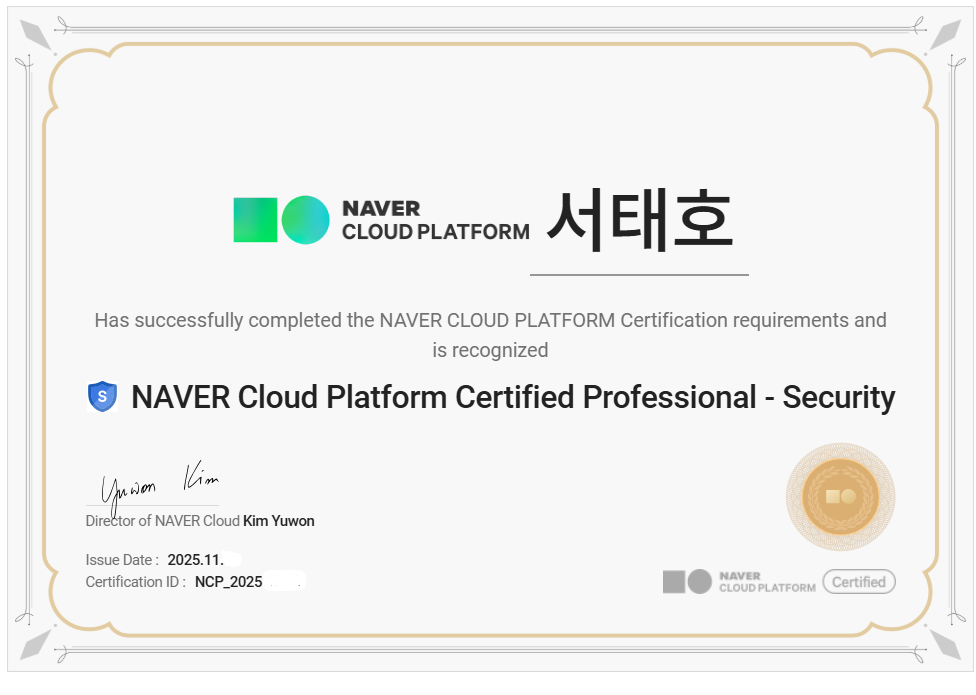This screenshot has height=695, width=976.
Task: Click the certification title ending in Security
Action: 514,397
